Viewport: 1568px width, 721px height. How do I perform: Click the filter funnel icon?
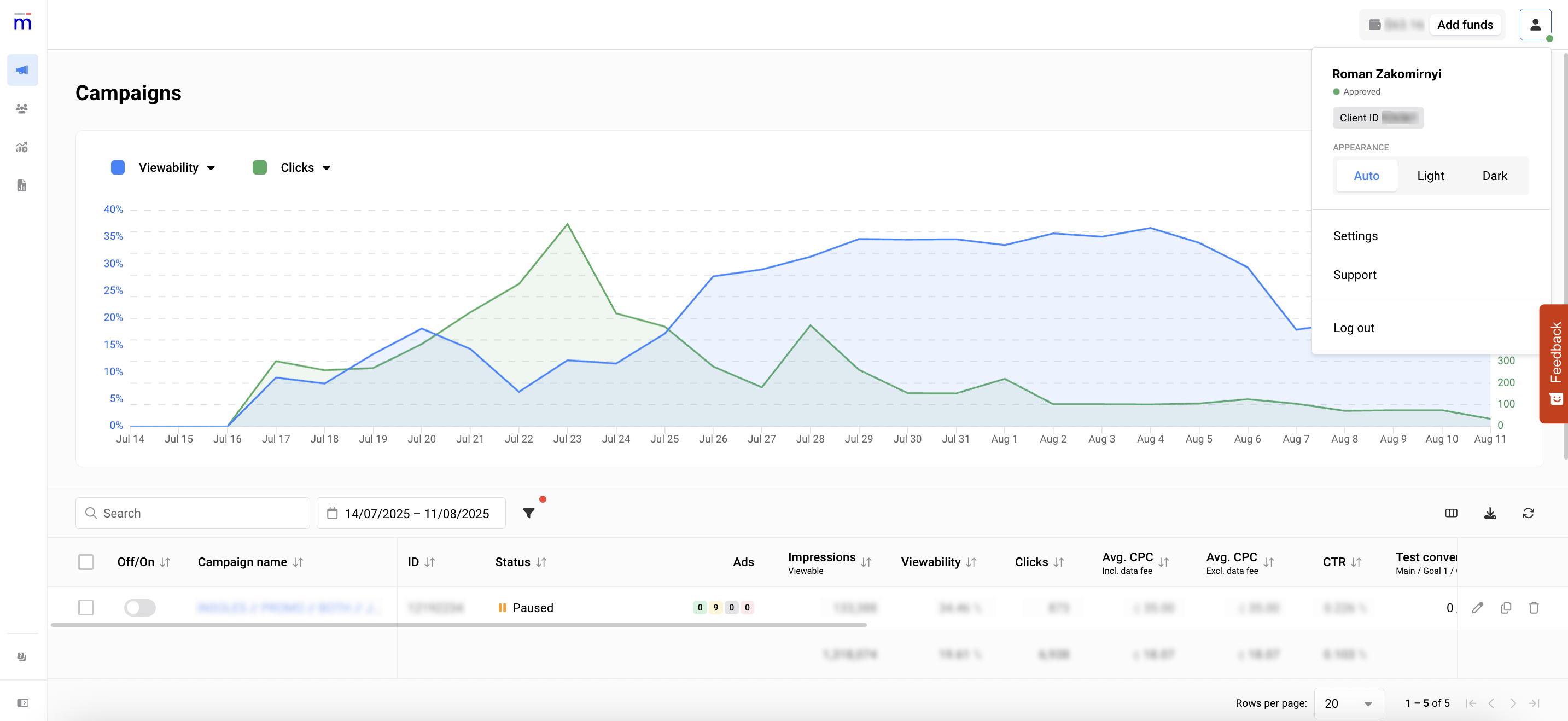tap(528, 513)
